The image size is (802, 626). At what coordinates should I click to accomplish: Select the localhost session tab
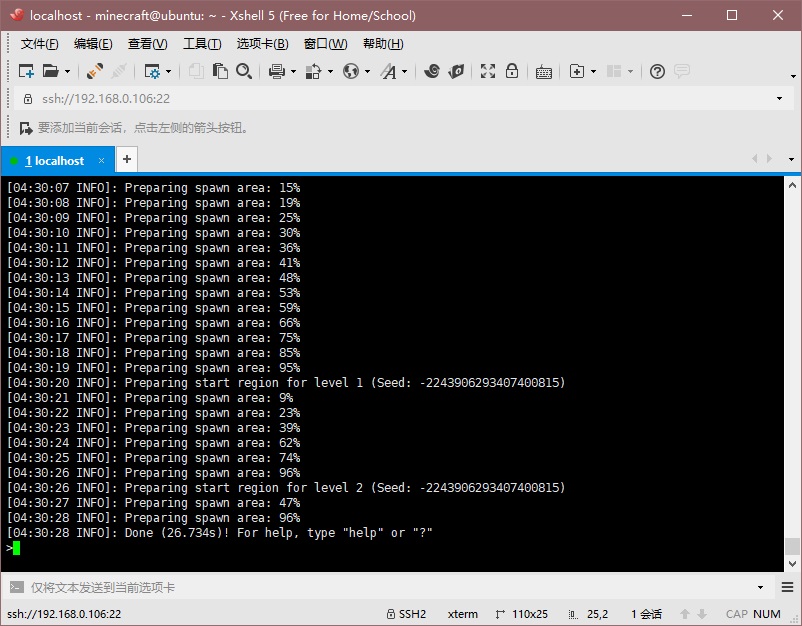click(x=55, y=160)
